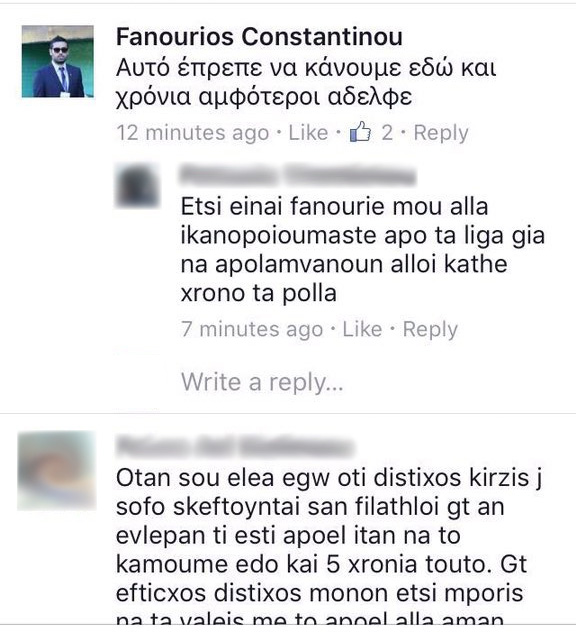Click the thumbs-up icon beside the like count
Screen dimensions: 576x632
coord(360,131)
